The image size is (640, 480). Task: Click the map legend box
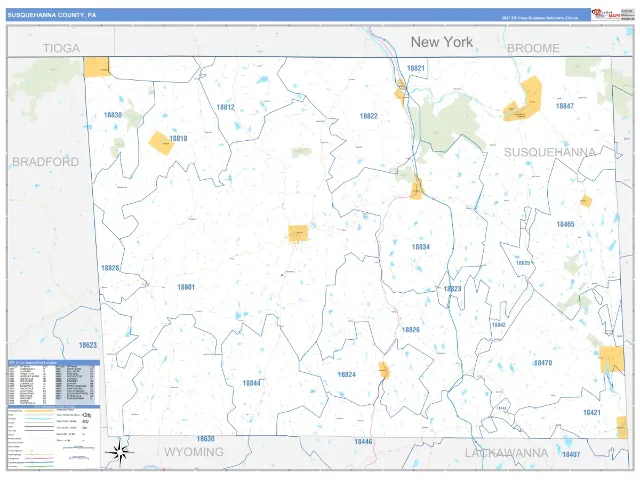coord(54,437)
